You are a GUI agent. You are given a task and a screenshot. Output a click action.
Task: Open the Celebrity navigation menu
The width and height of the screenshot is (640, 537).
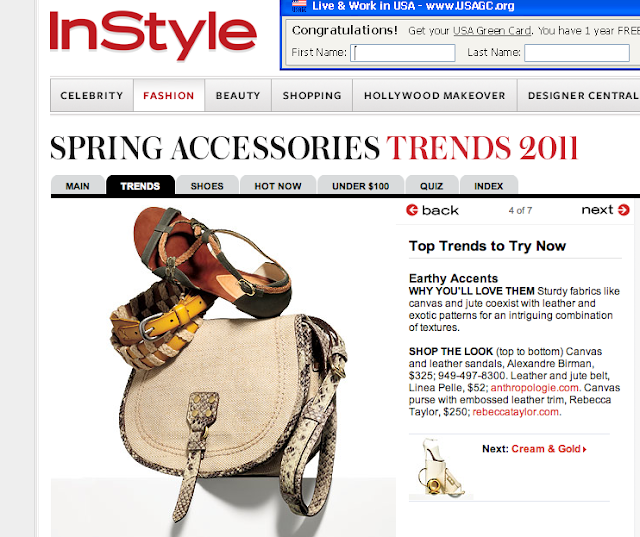[x=92, y=95]
